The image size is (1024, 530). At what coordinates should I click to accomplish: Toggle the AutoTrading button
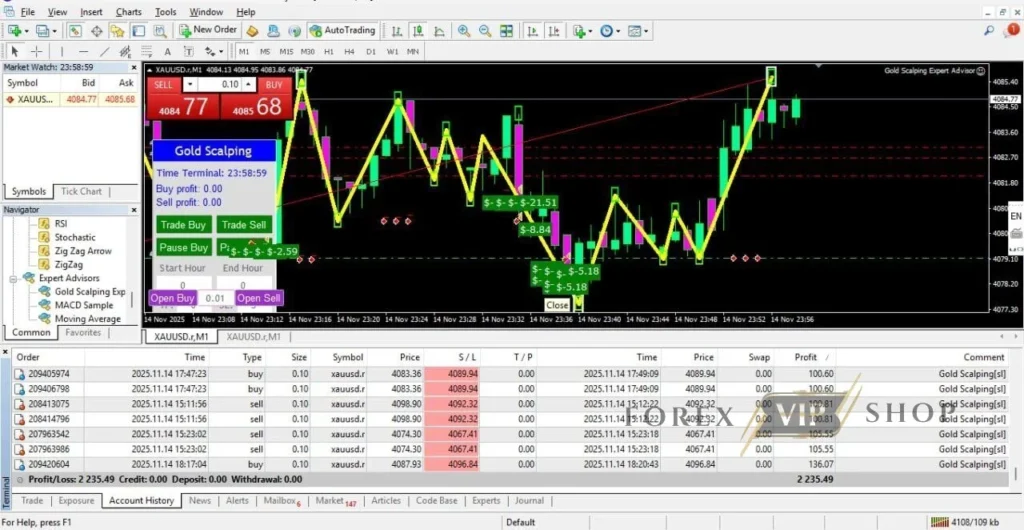343,30
